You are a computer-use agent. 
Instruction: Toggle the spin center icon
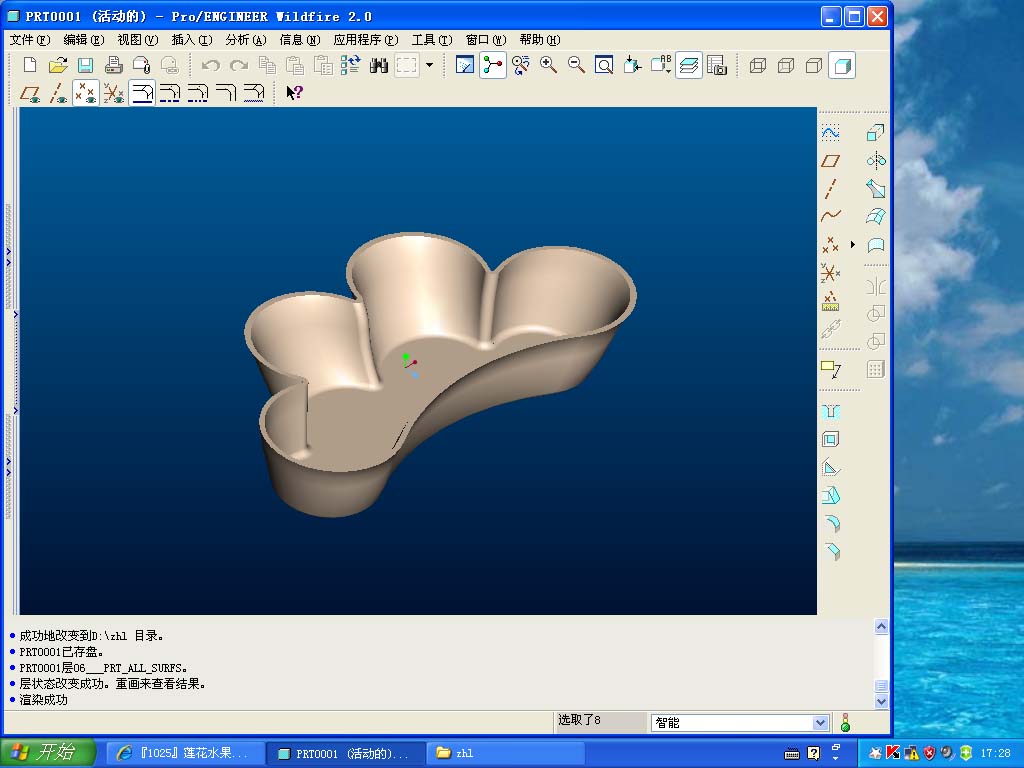pyautogui.click(x=493, y=65)
